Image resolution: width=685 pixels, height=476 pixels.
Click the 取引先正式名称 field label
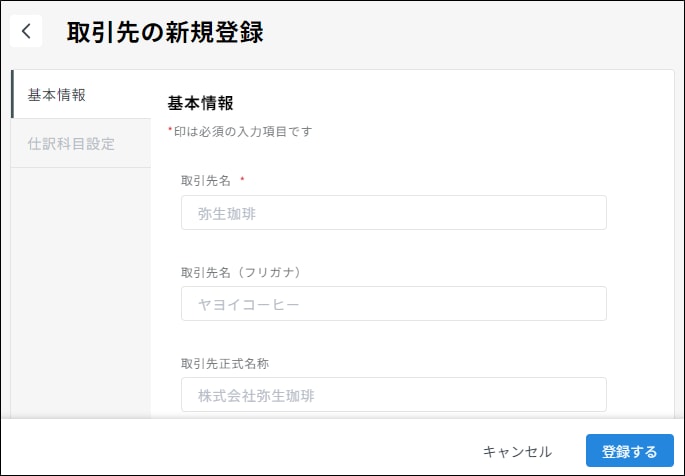click(x=225, y=363)
